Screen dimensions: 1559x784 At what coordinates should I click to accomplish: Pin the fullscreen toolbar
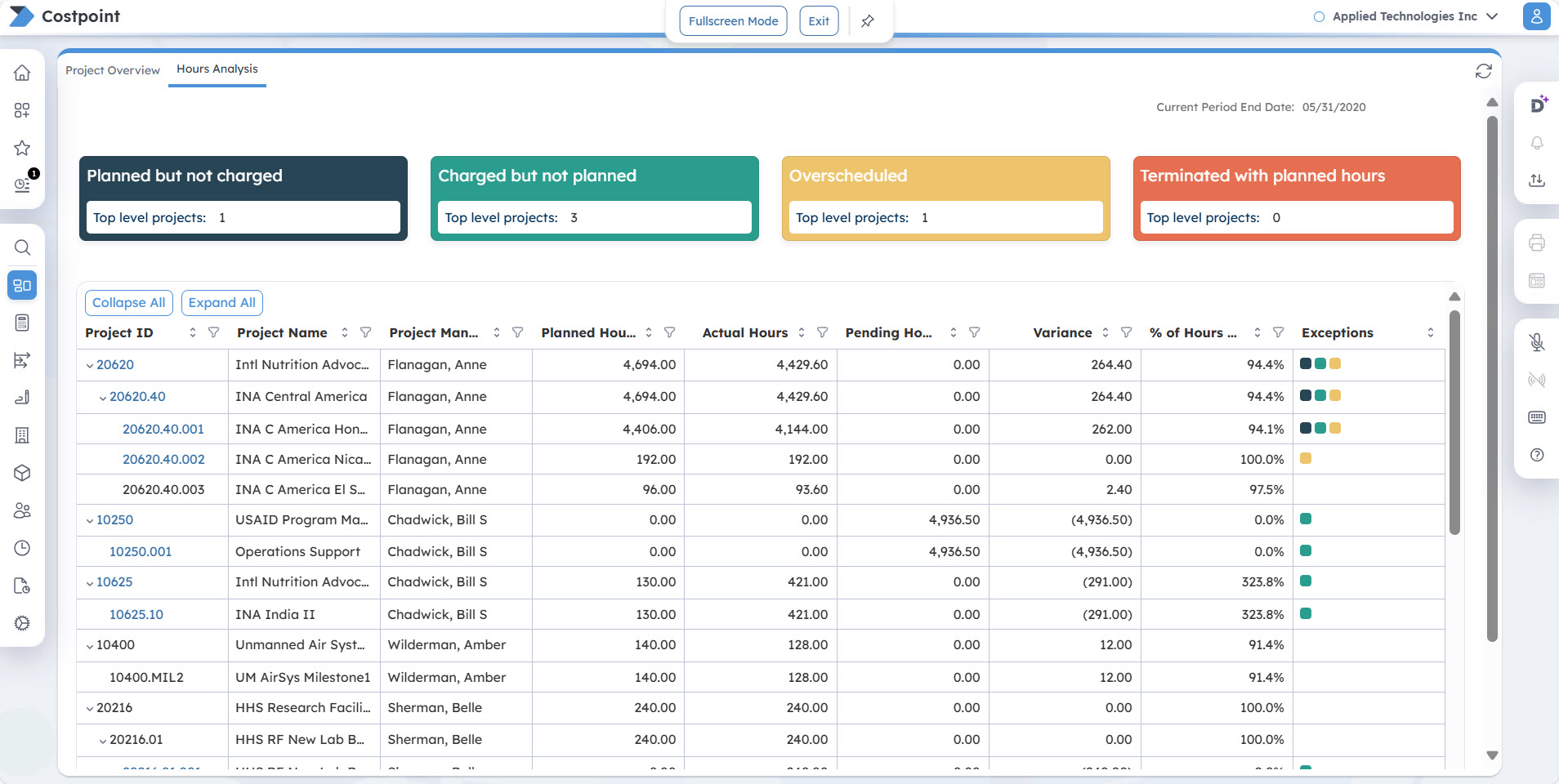[868, 21]
